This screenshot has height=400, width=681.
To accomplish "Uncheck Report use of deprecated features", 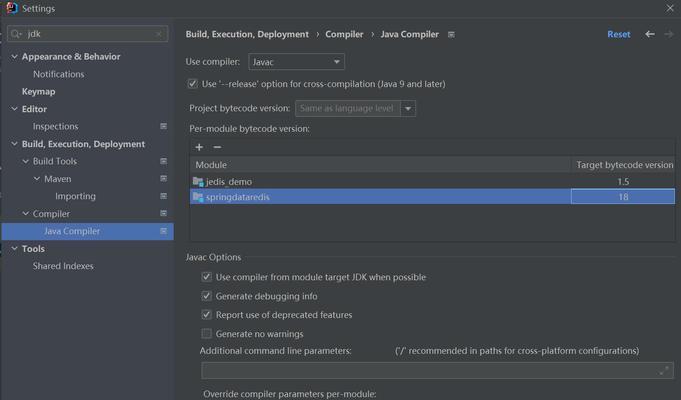I will pos(206,315).
